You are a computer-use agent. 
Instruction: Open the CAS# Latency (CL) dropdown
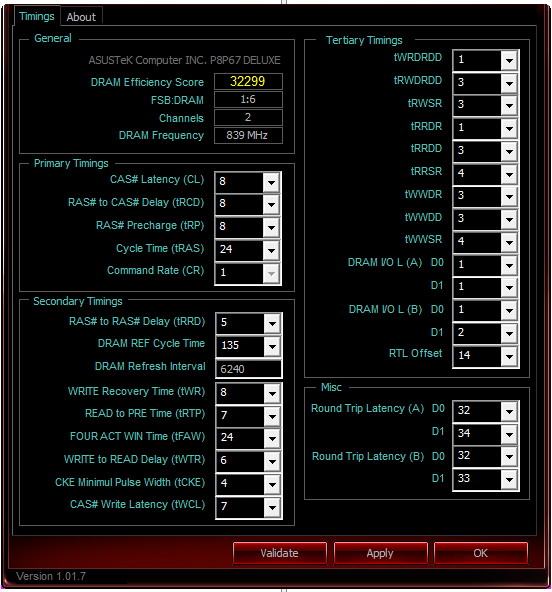[271, 183]
